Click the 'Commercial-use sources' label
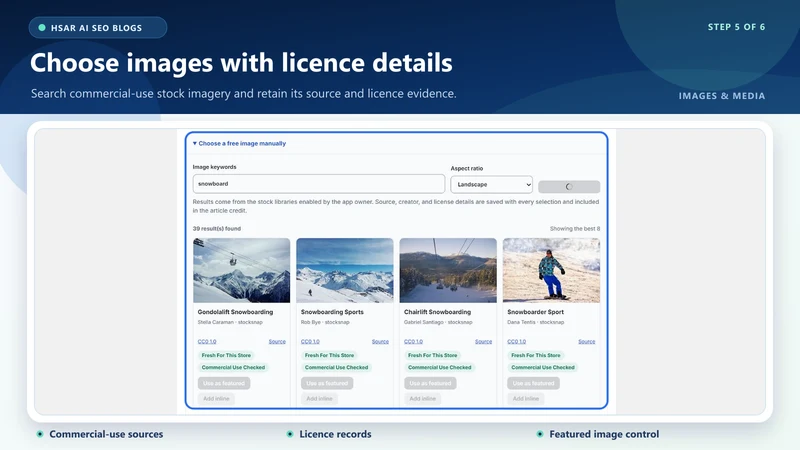 tap(106, 434)
